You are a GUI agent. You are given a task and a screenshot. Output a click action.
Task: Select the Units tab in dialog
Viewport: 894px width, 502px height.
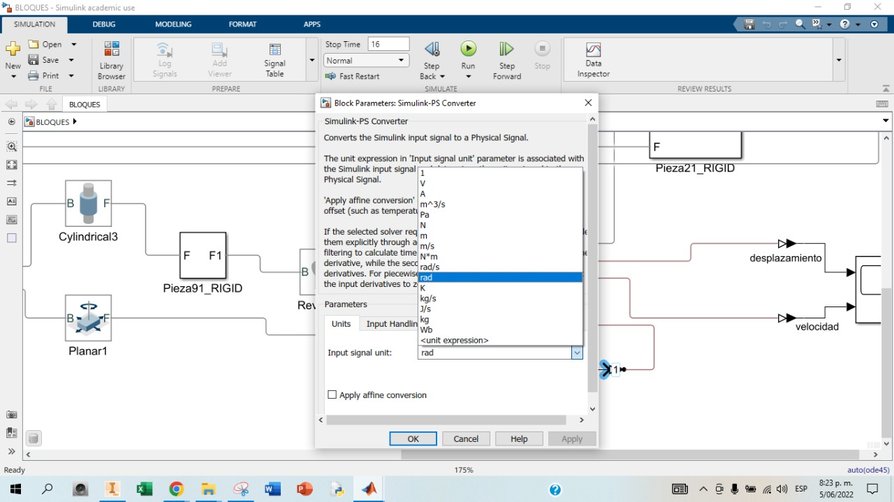[x=341, y=323]
